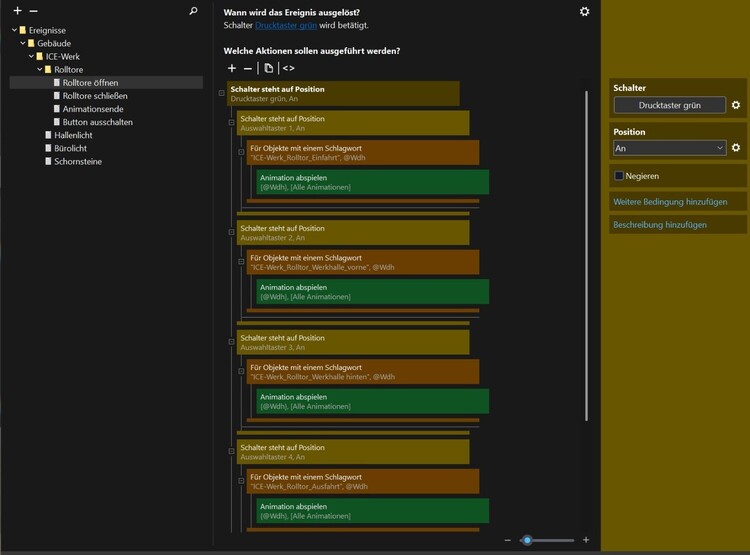Select the Auswahltaster 2 condition block

[353, 233]
